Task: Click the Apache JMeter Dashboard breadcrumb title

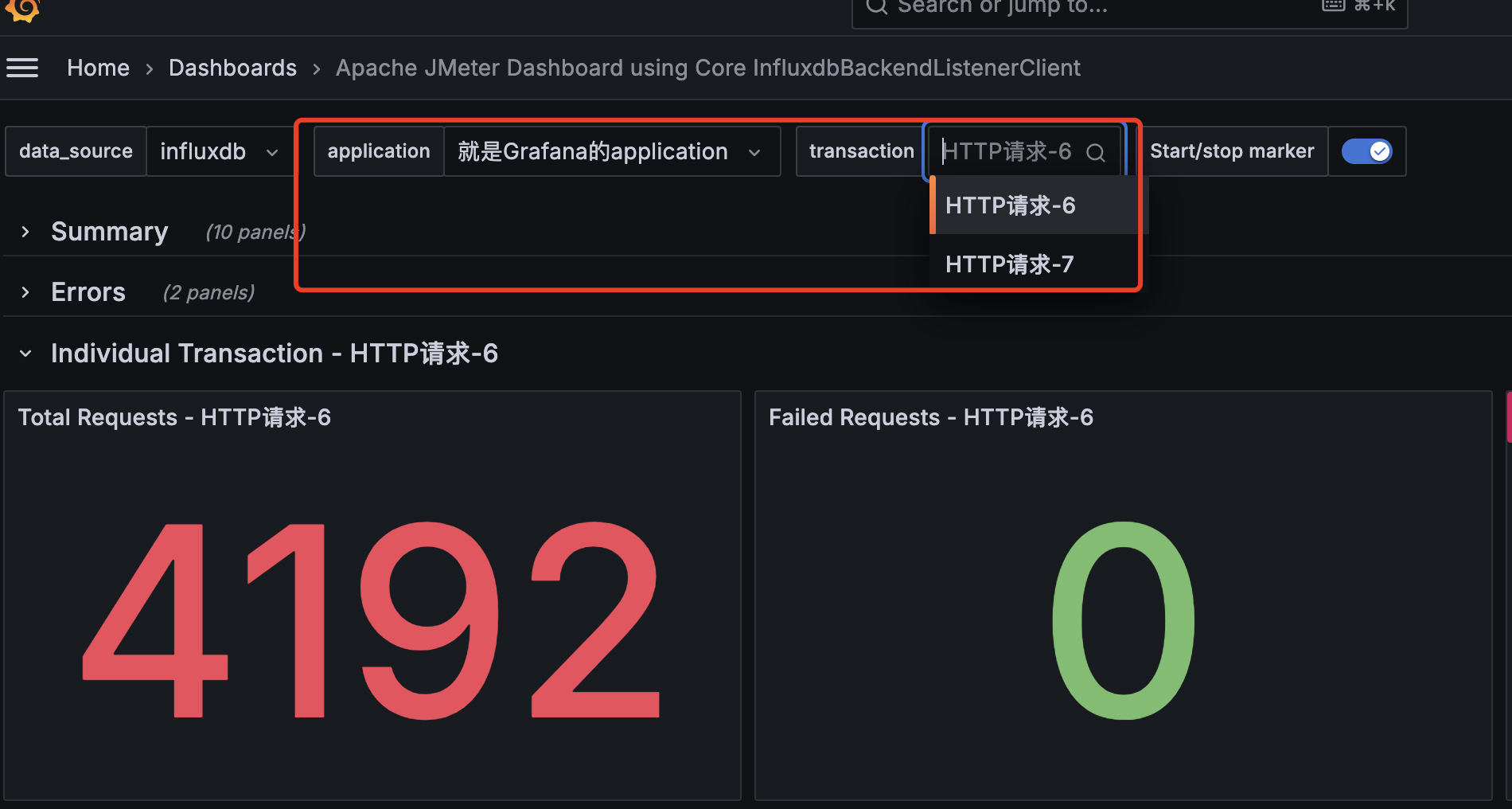Action: (x=707, y=68)
